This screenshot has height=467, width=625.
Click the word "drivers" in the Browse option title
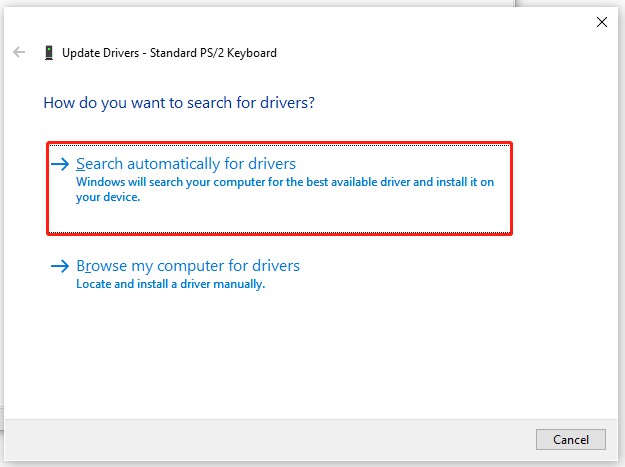pos(275,266)
